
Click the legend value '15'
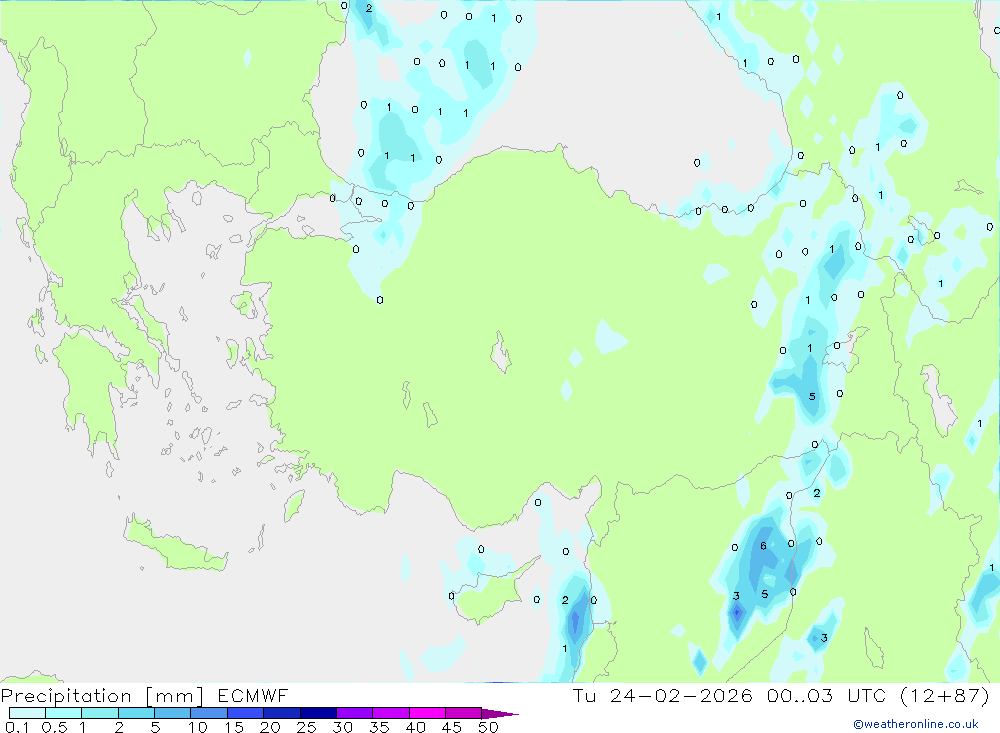pos(234,727)
